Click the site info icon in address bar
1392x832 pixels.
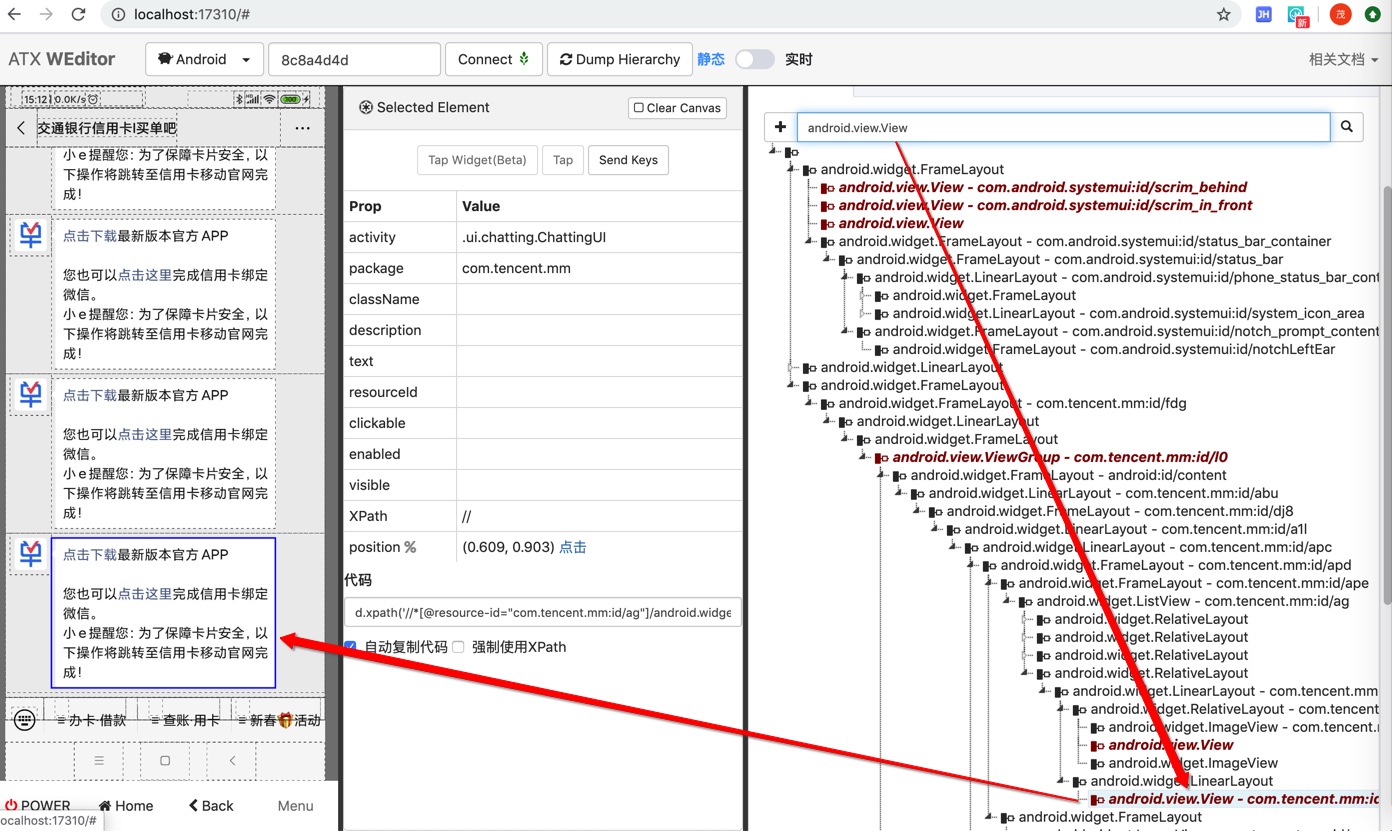pos(117,14)
